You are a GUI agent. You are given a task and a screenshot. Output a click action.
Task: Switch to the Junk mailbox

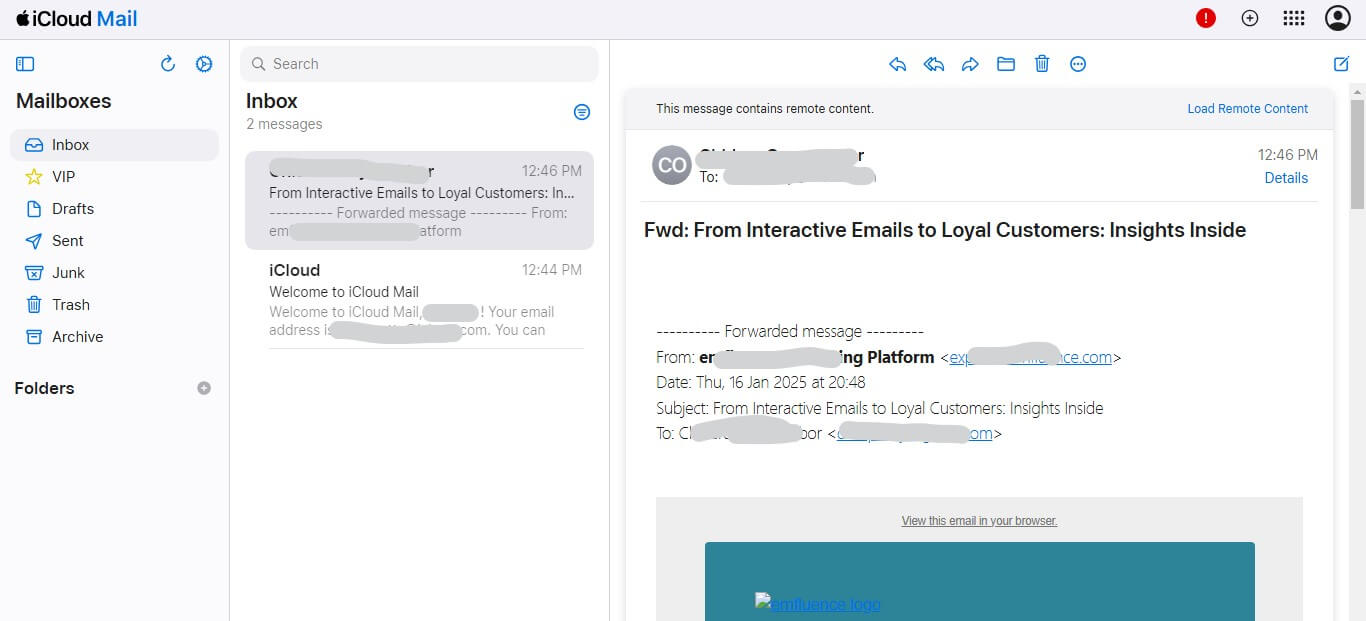(x=68, y=272)
